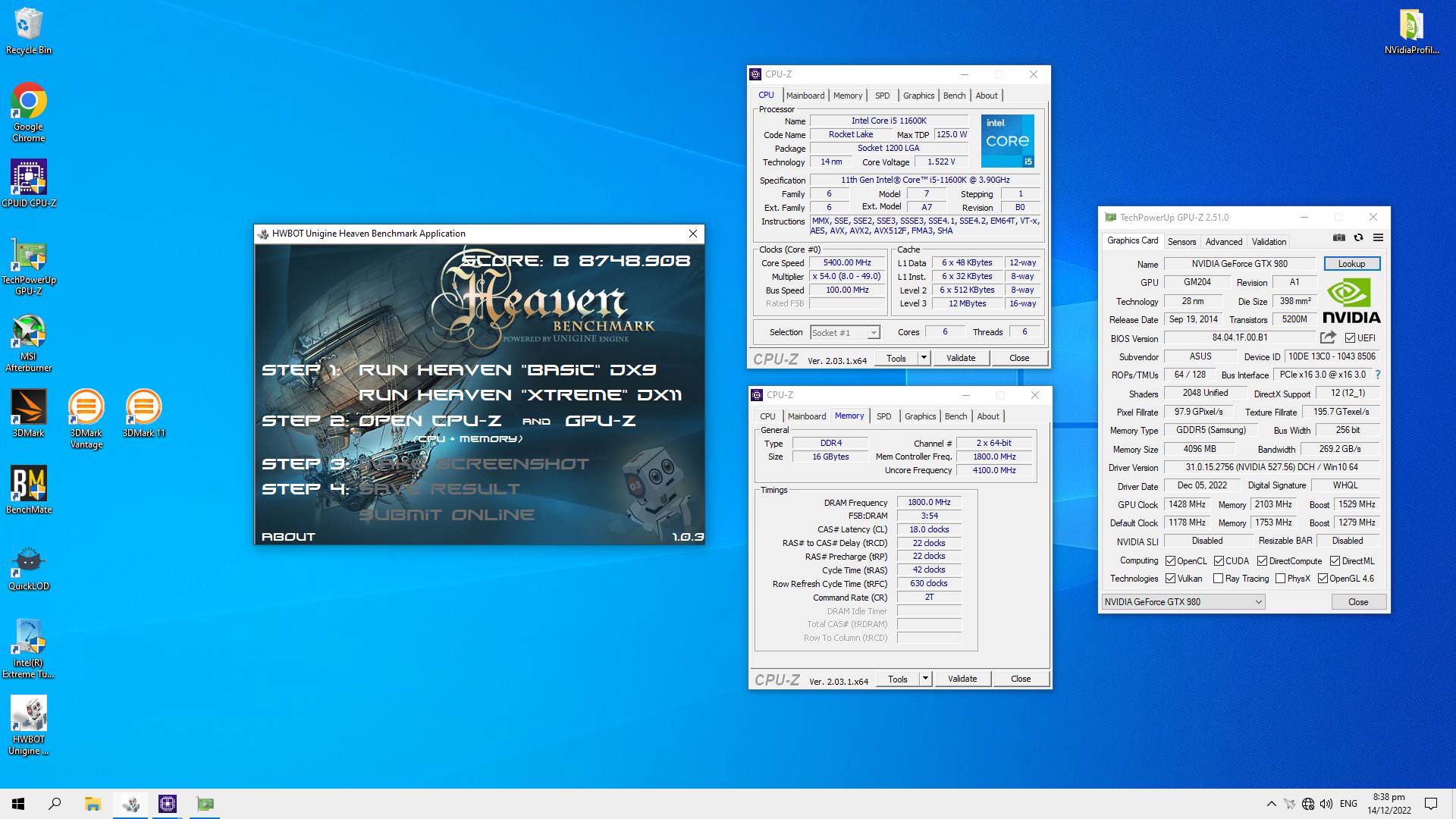Expand the Tools dropdown arrow in lower CPU-Z

[x=925, y=679]
